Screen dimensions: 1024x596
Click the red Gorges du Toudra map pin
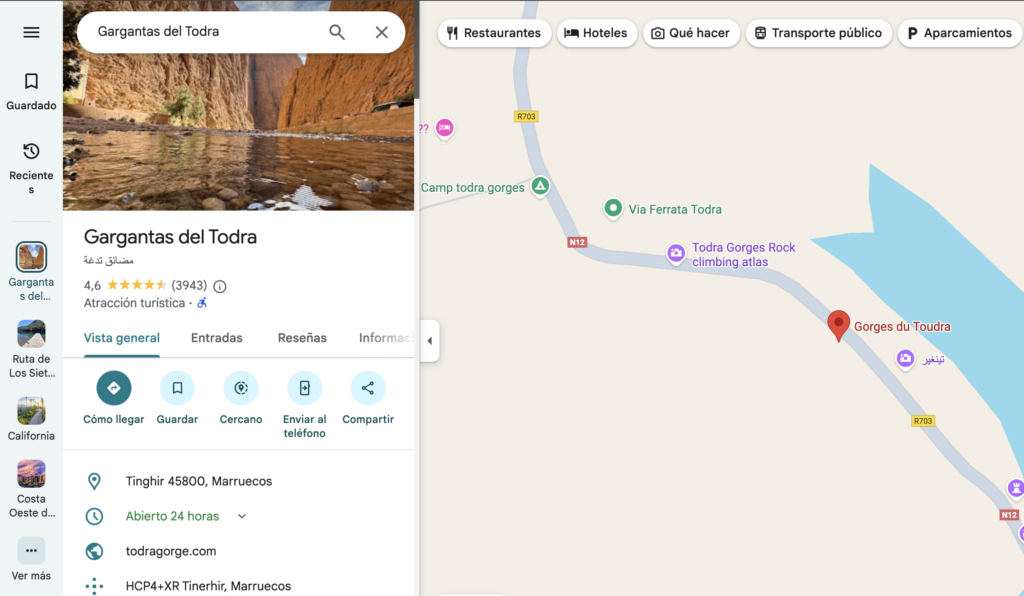pos(839,325)
